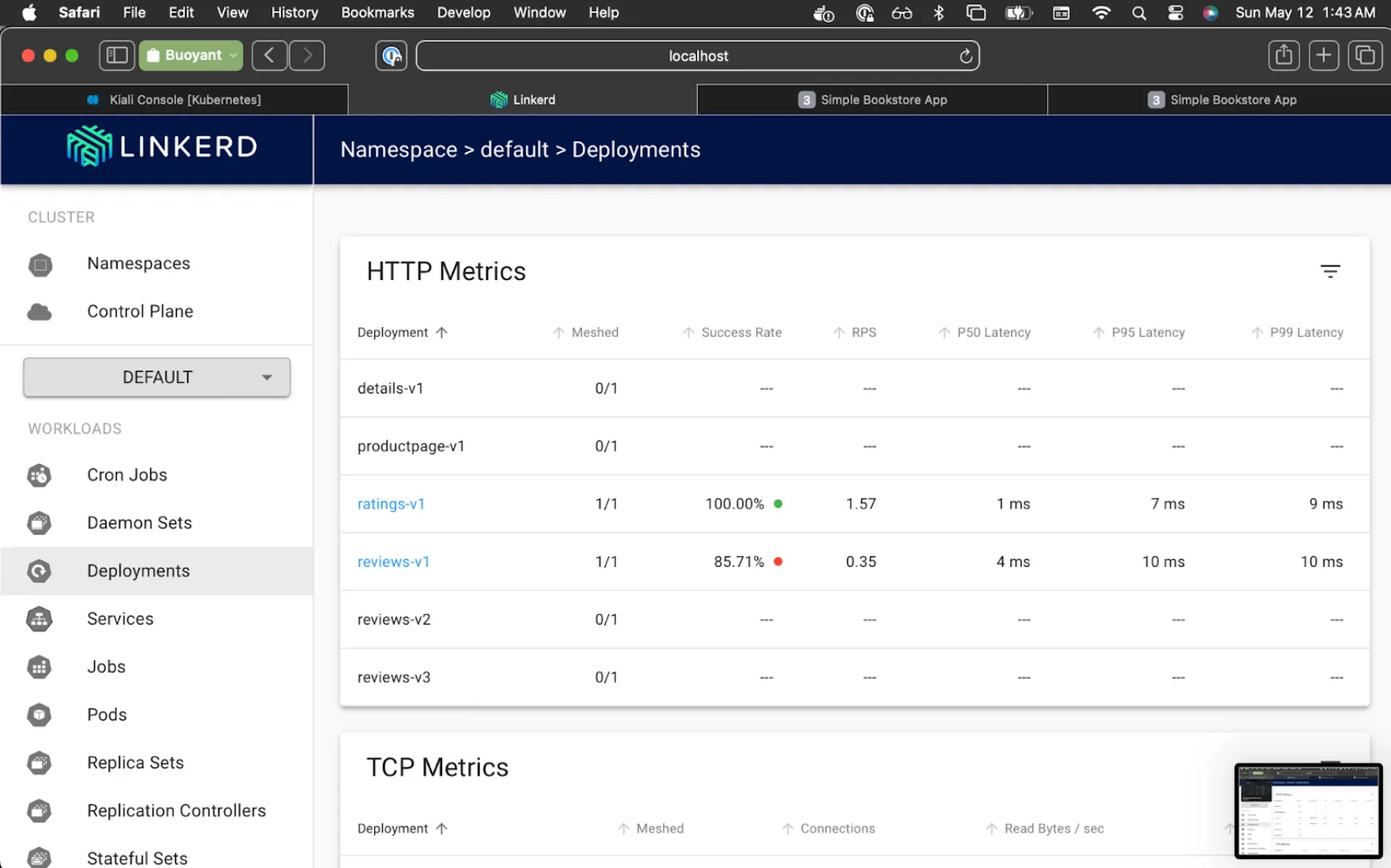Viewport: 1391px width, 868px height.
Task: Click Namespace in the breadcrumb
Action: [398, 150]
